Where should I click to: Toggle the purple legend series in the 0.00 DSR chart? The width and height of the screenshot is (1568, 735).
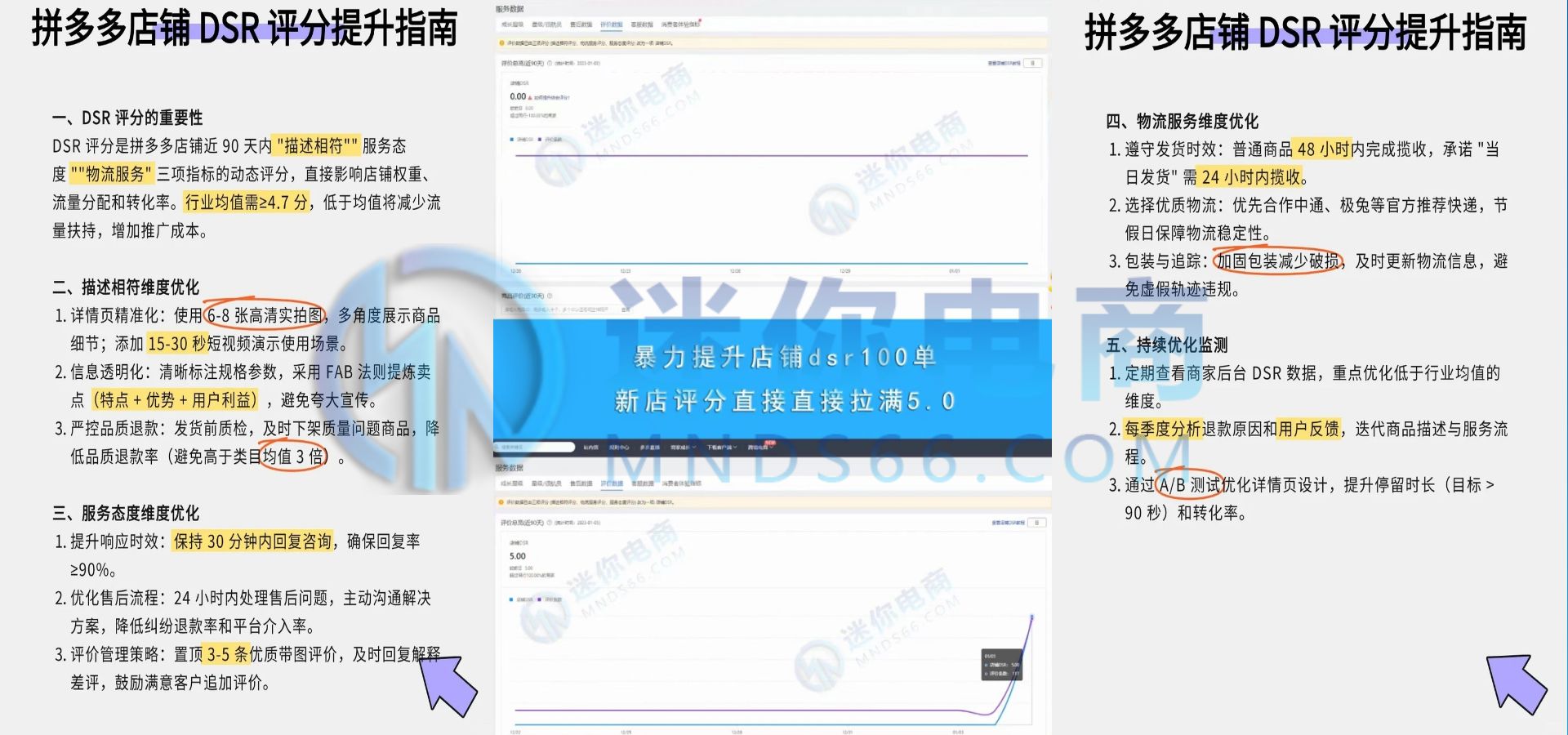point(541,140)
